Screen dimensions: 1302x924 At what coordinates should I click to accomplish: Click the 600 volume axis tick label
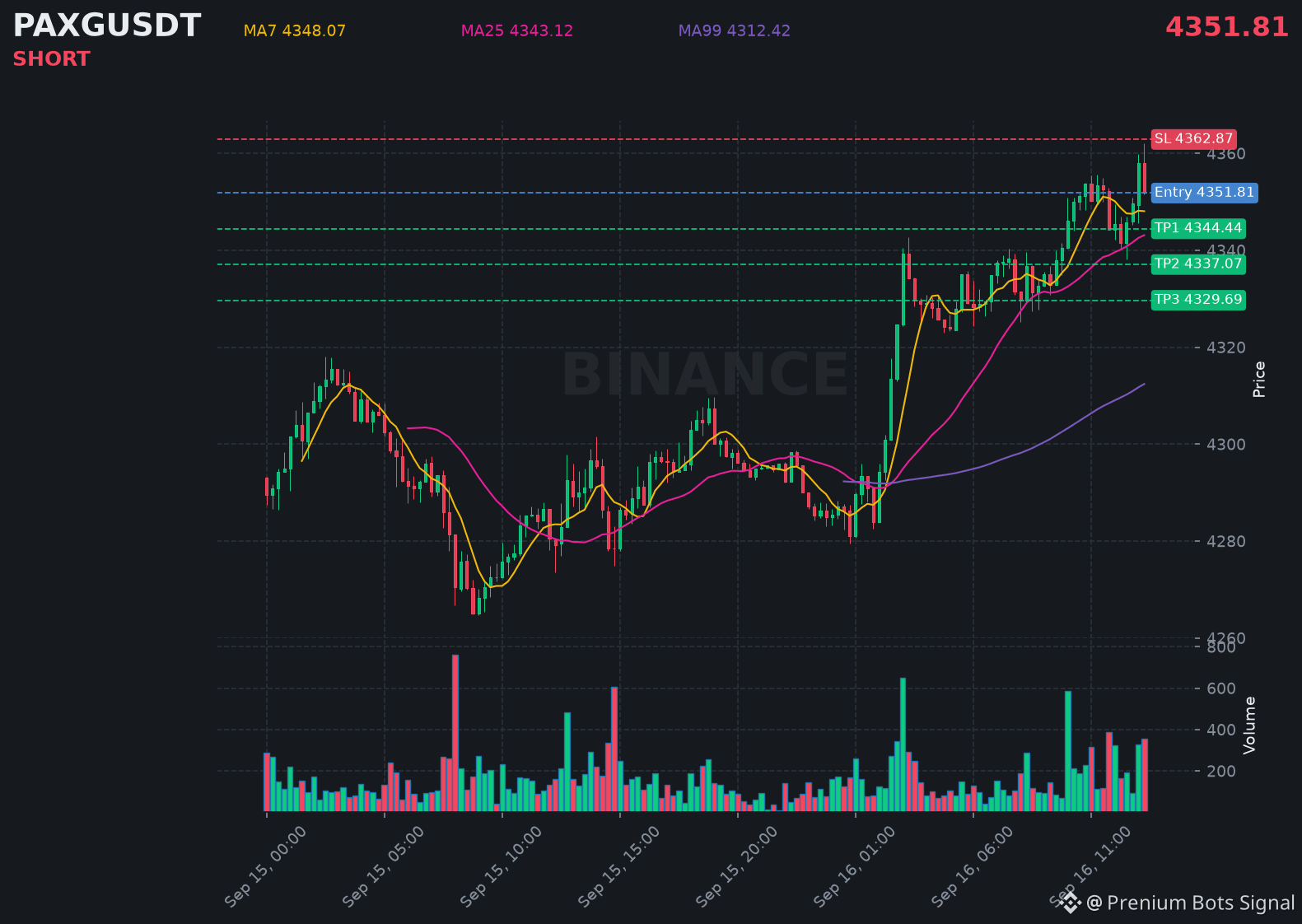[x=1221, y=688]
